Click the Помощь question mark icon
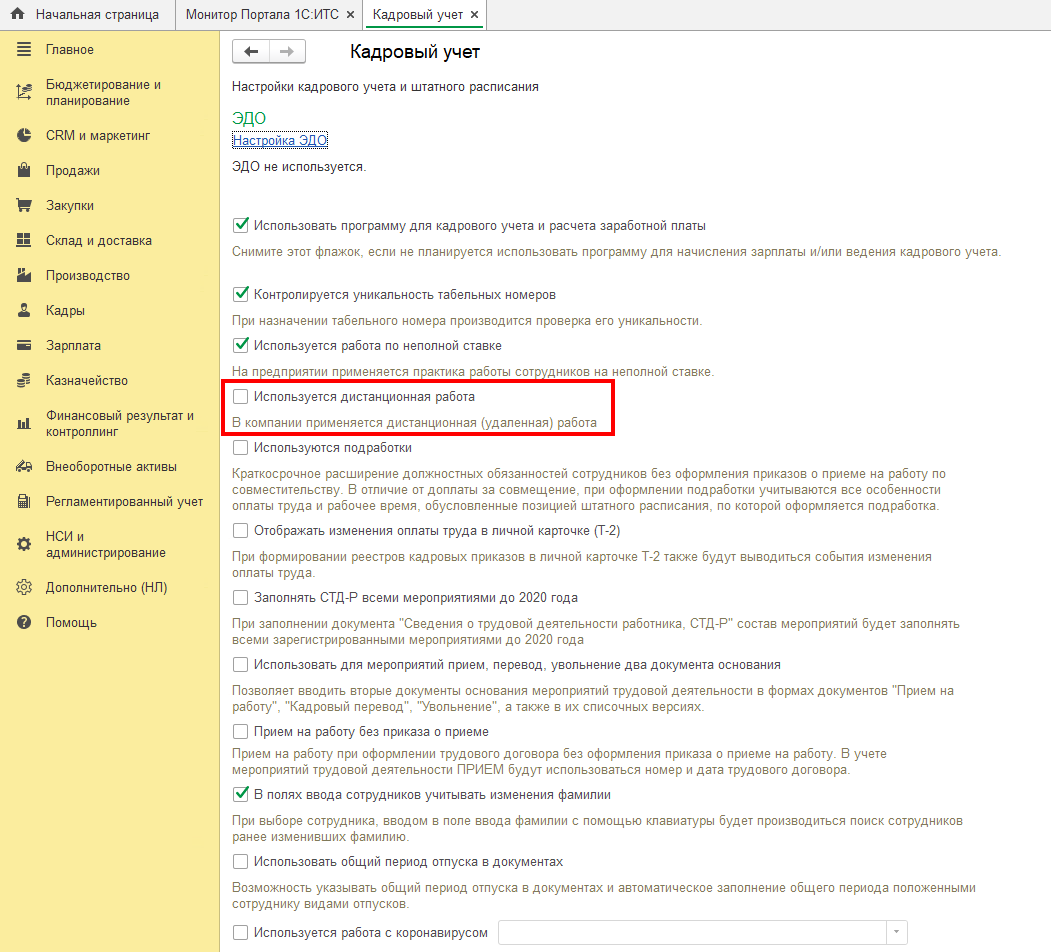Image resolution: width=1051 pixels, height=952 pixels. pyautogui.click(x=24, y=622)
